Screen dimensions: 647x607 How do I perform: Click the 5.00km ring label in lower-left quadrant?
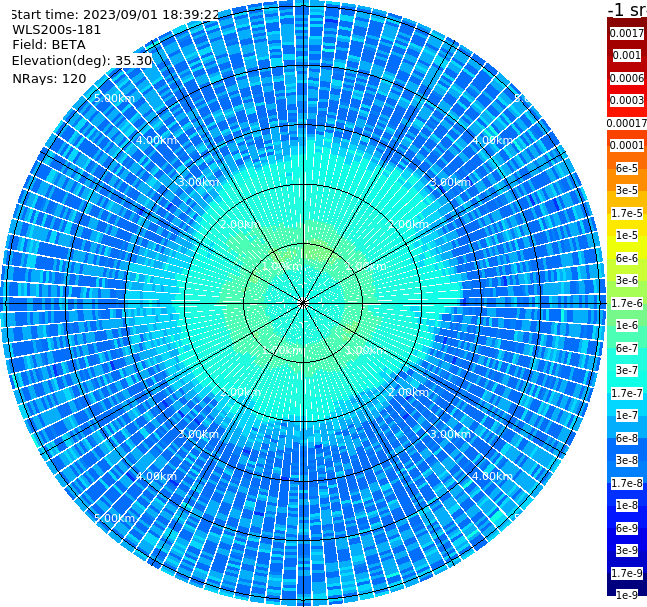click(114, 518)
